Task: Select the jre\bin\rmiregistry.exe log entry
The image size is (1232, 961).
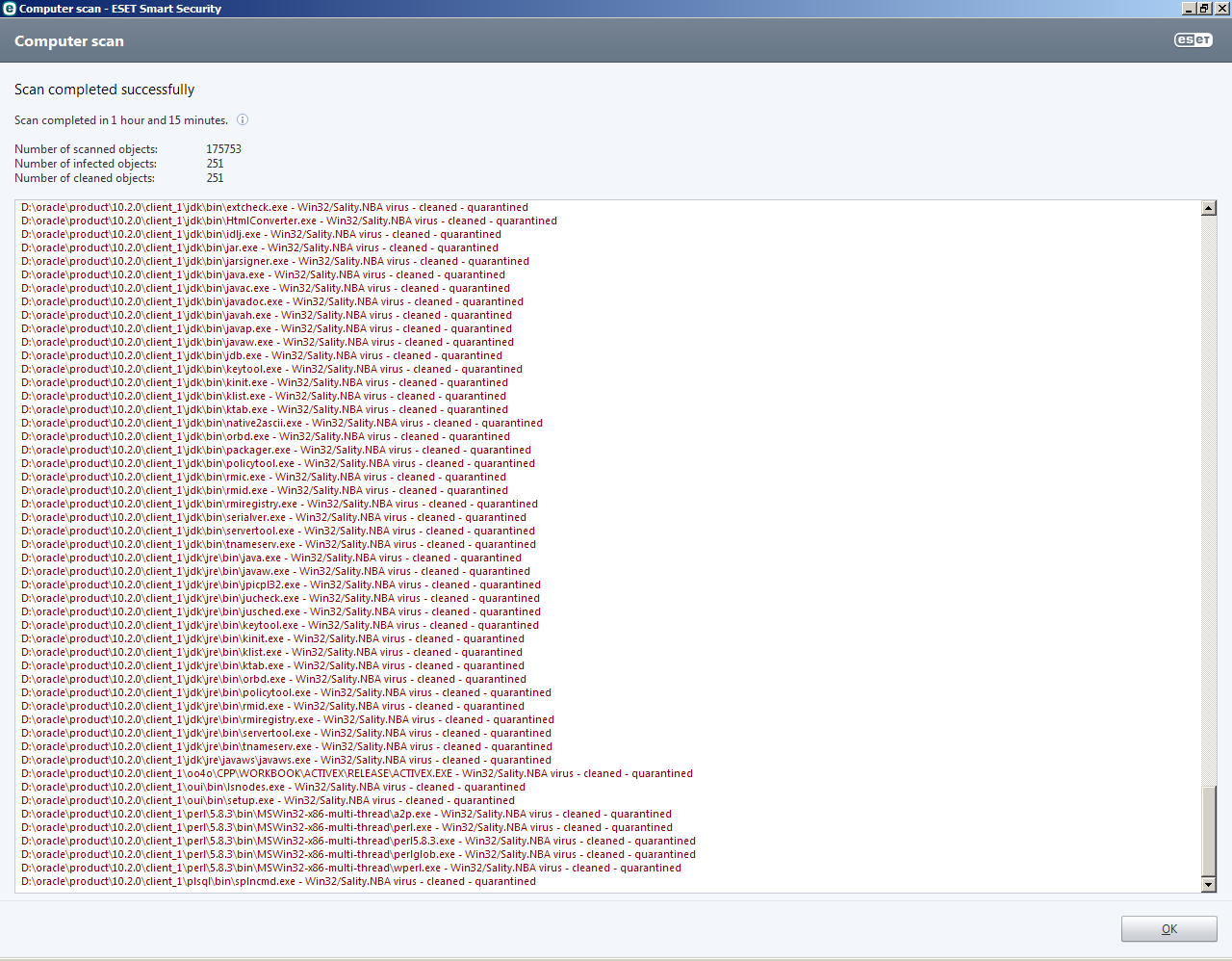Action: click(x=288, y=719)
